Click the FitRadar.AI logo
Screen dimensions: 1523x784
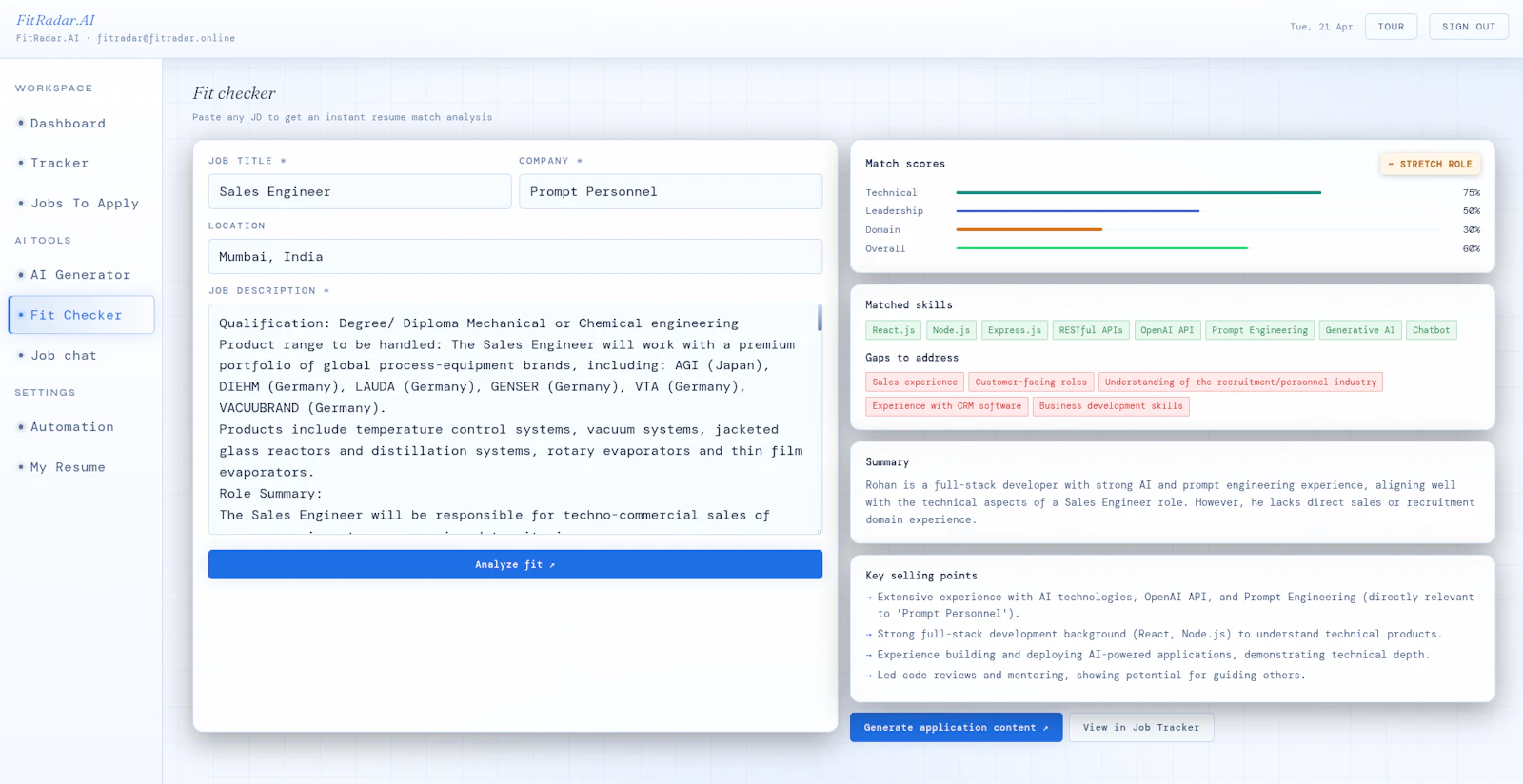(x=55, y=20)
